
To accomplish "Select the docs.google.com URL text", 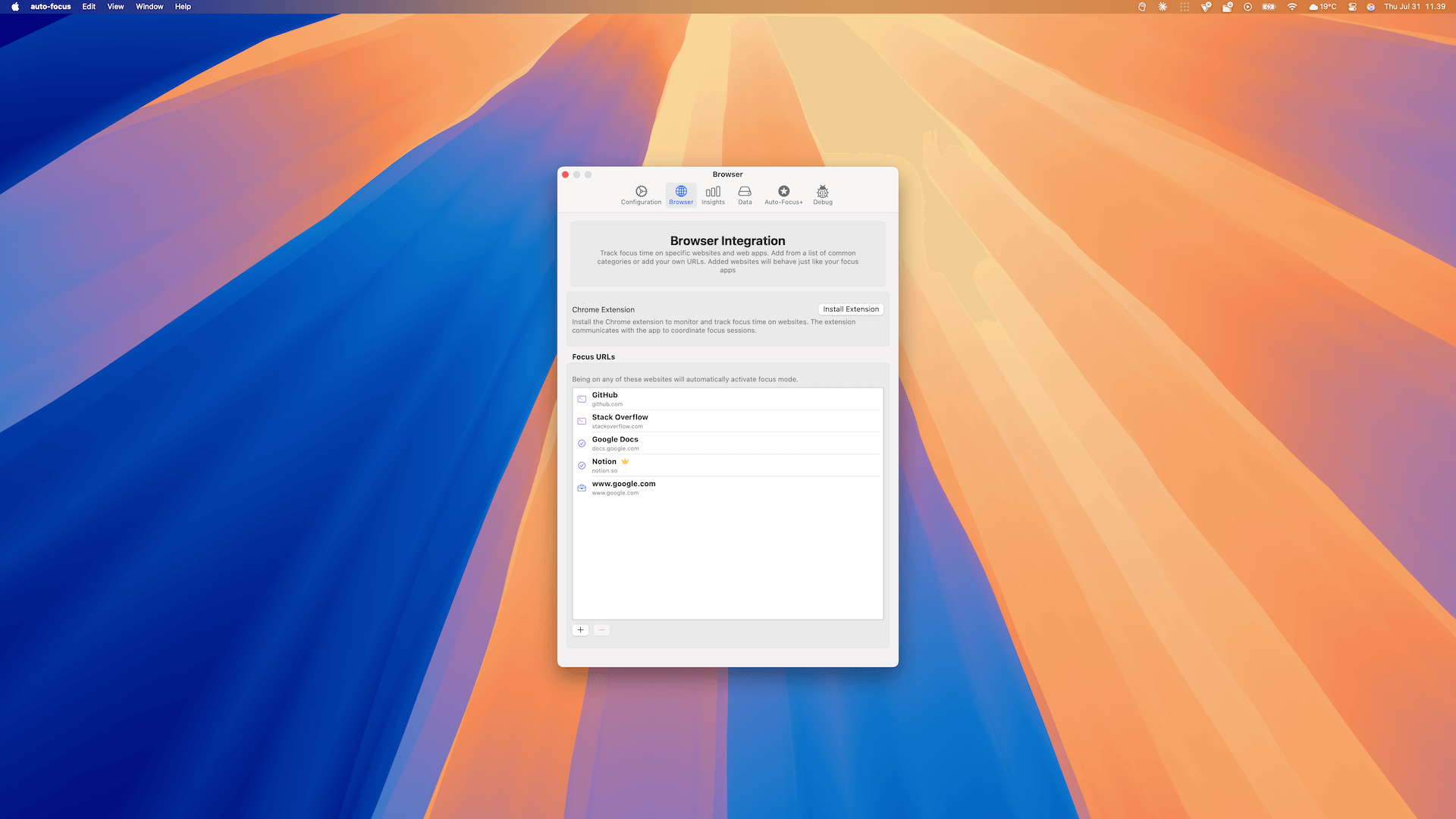I will click(x=616, y=449).
